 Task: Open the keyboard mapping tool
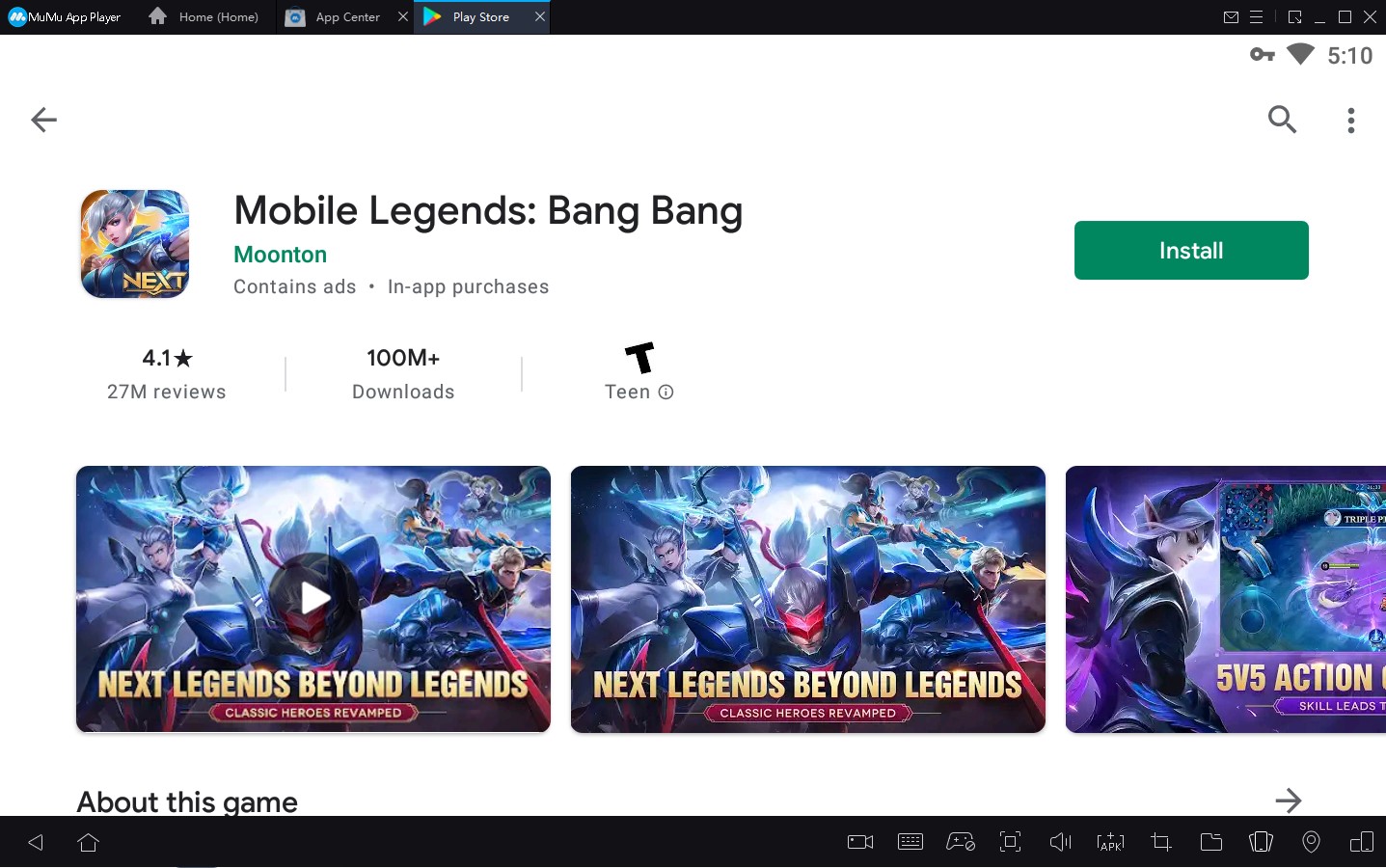910,842
